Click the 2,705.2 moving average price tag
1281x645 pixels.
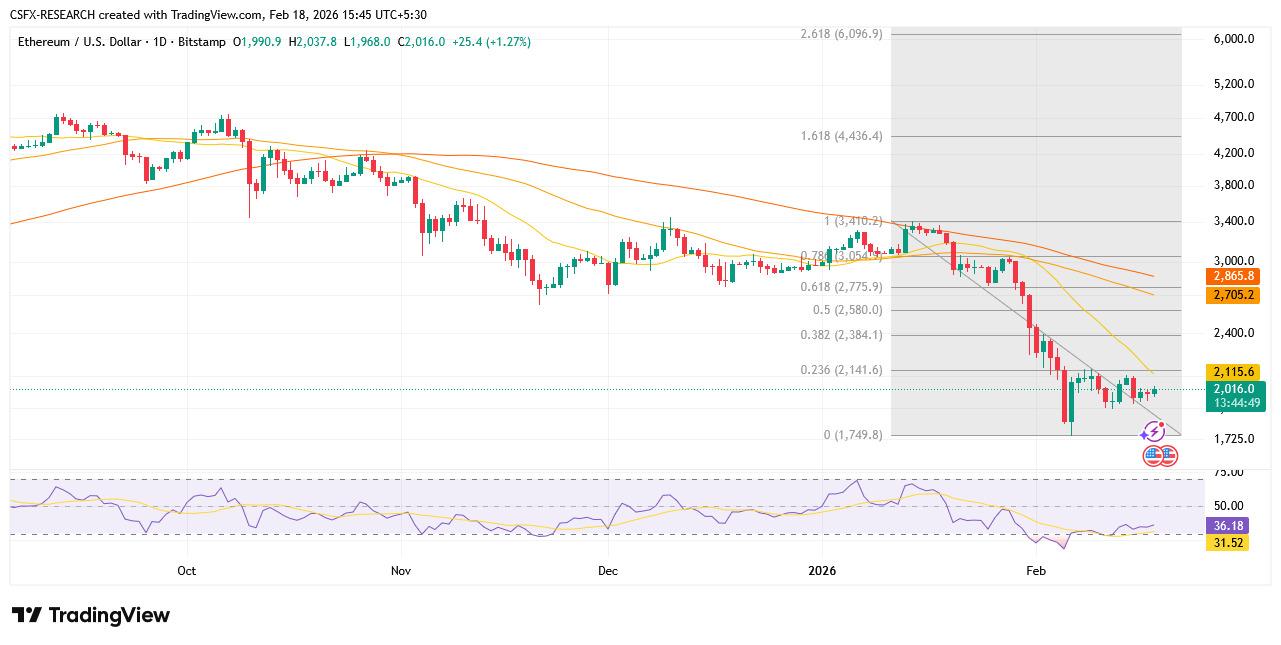(1235, 295)
